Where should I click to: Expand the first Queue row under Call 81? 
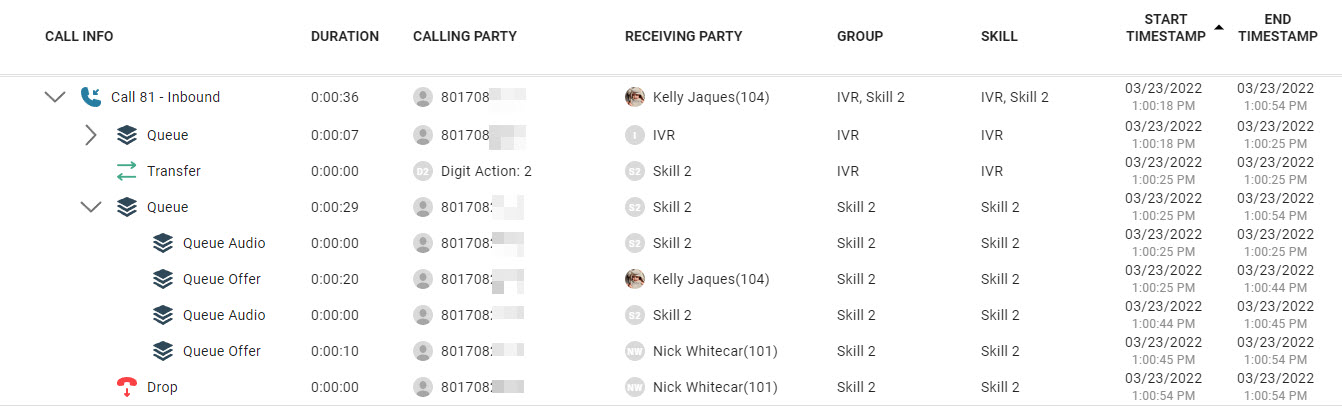(x=91, y=135)
